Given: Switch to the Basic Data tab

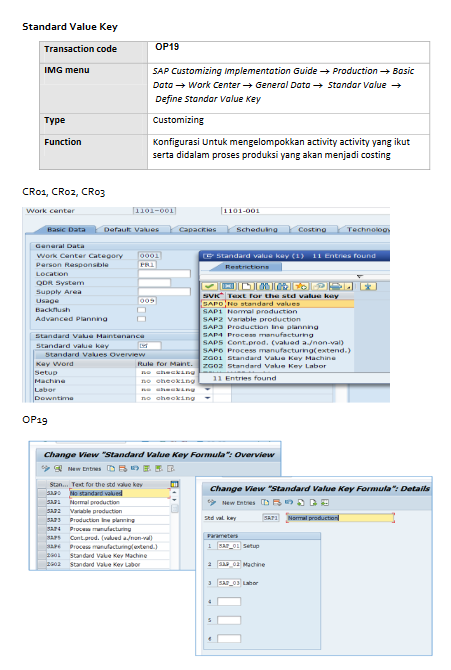Looking at the screenshot, I should [x=66, y=229].
